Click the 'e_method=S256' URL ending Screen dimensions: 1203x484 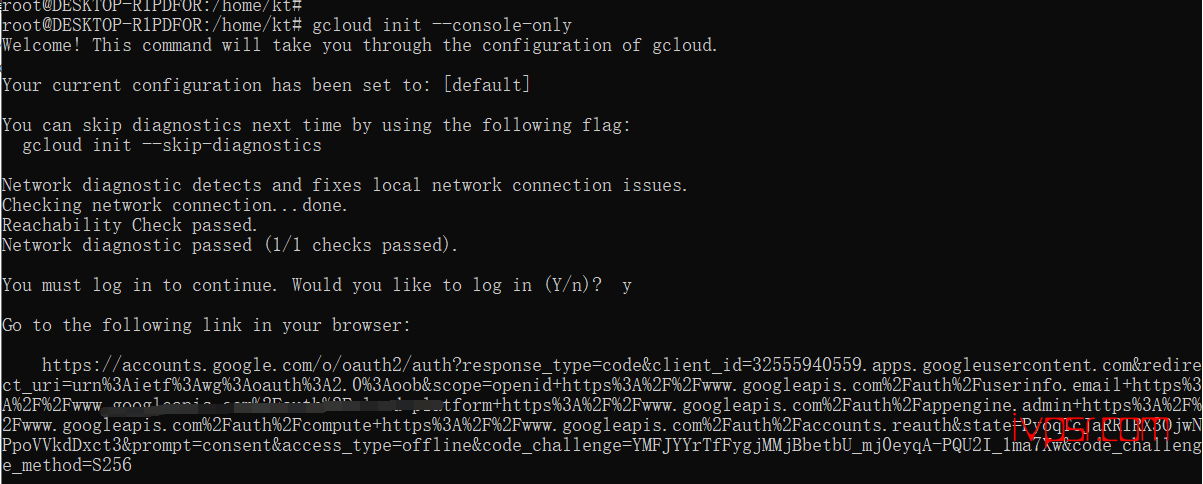coord(67,465)
